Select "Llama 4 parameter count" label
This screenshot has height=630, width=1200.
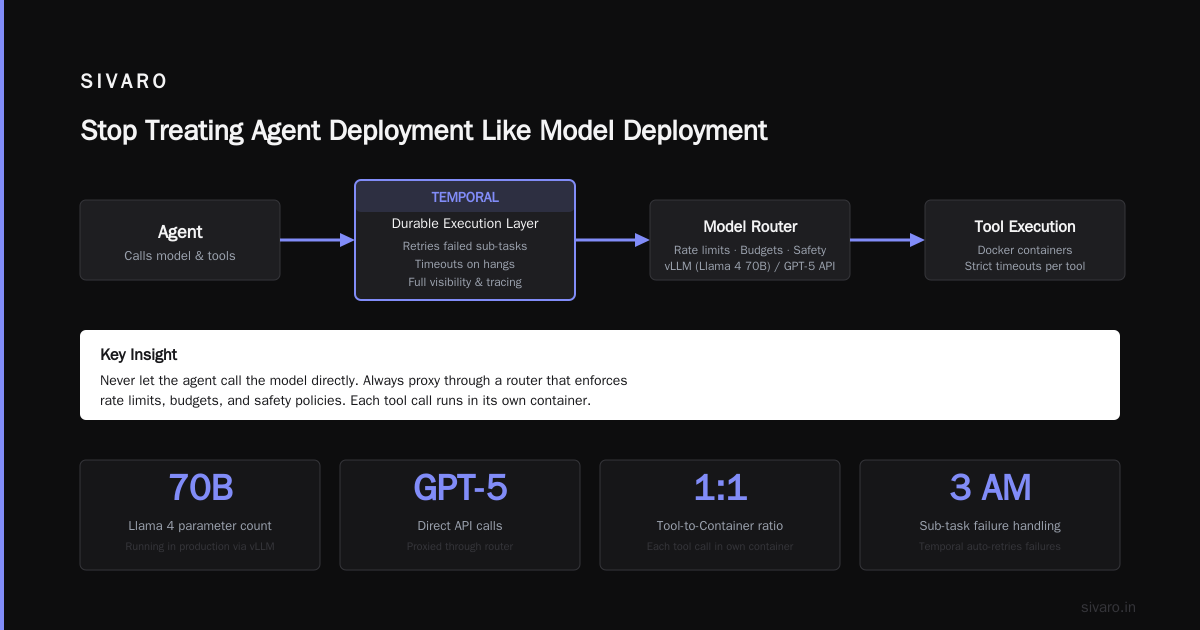(x=200, y=525)
